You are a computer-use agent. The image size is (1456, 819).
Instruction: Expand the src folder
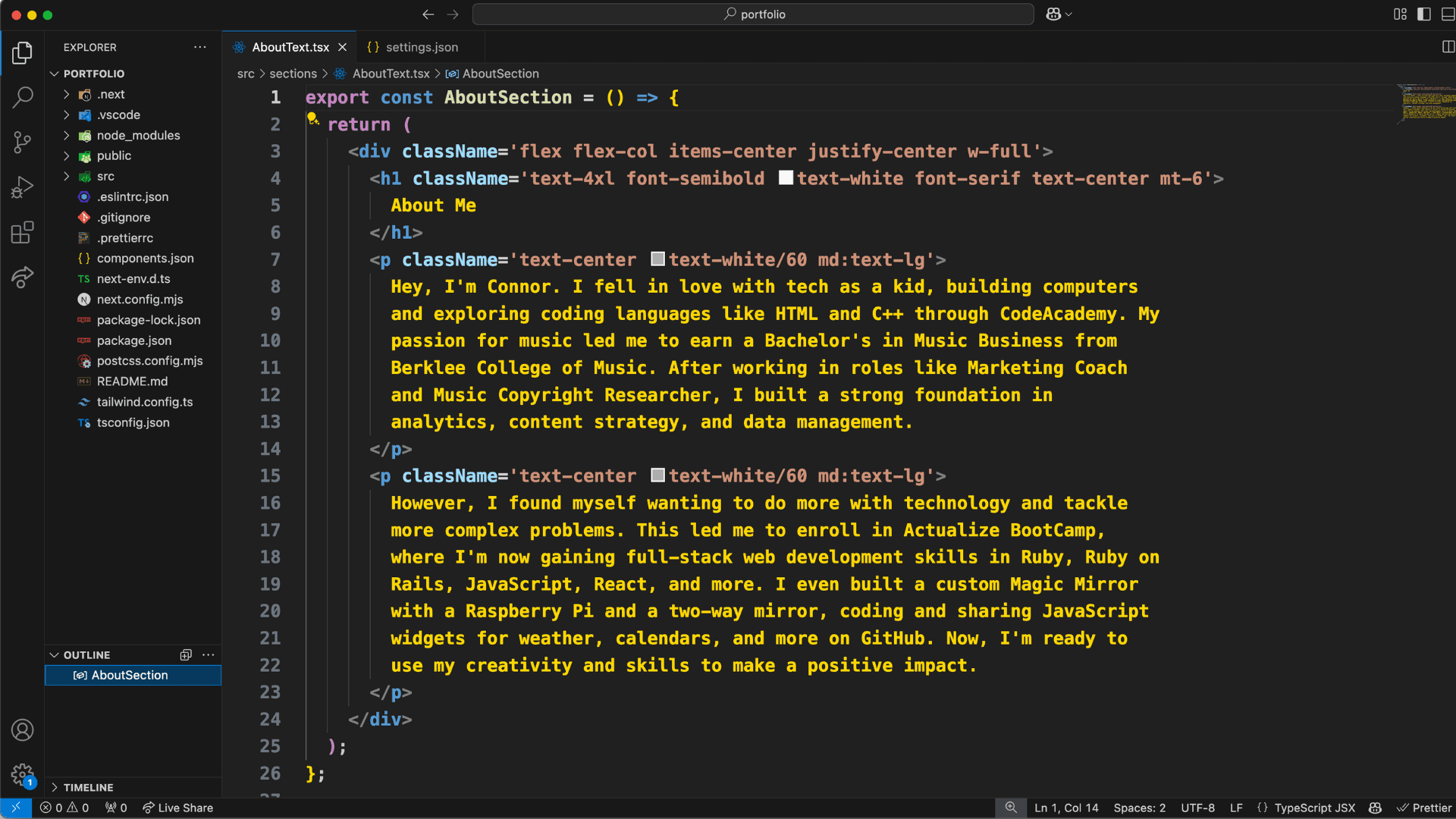coord(105,176)
